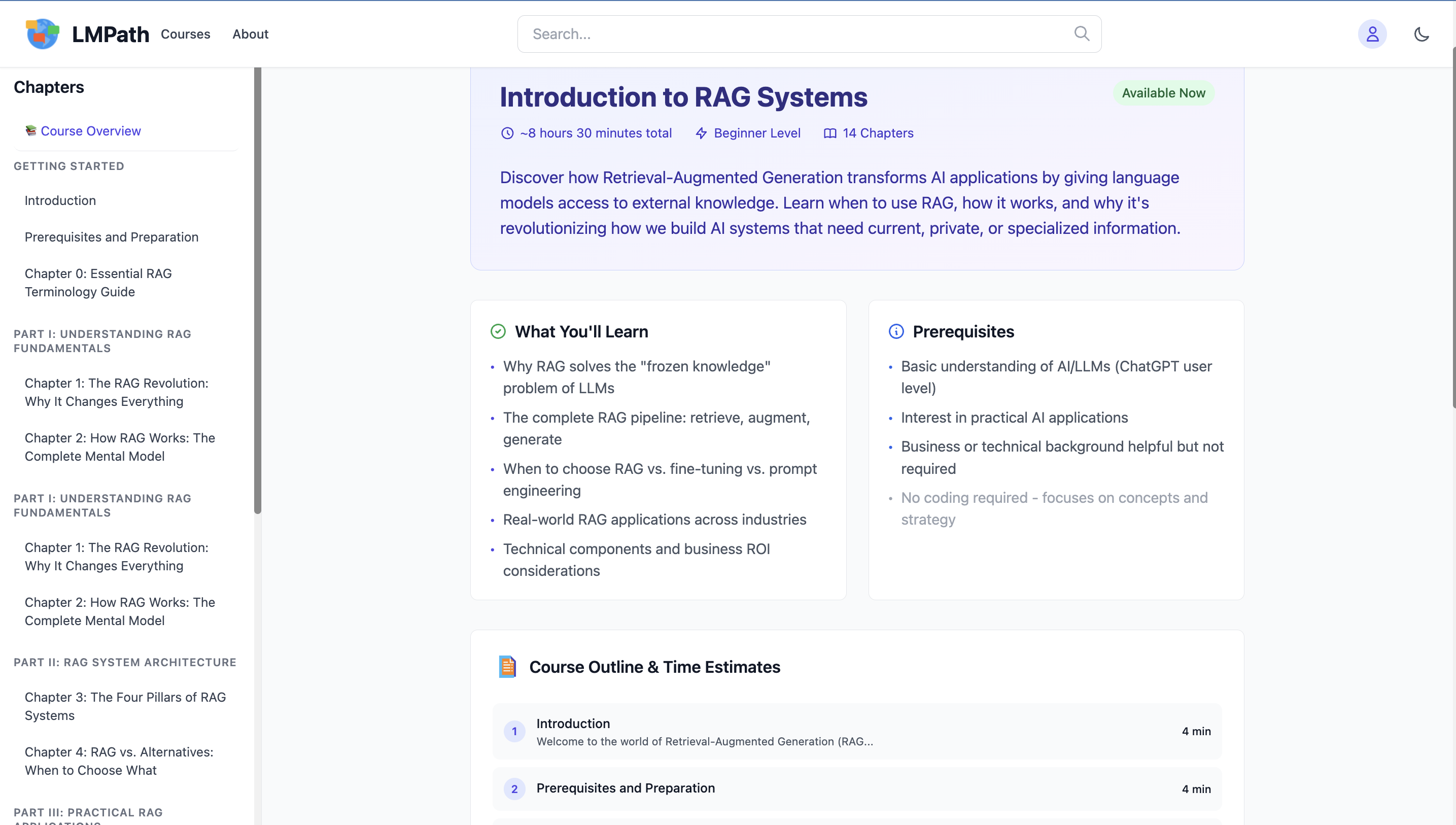Click the books icon next to Course Overview
1456x825 pixels.
pos(30,131)
